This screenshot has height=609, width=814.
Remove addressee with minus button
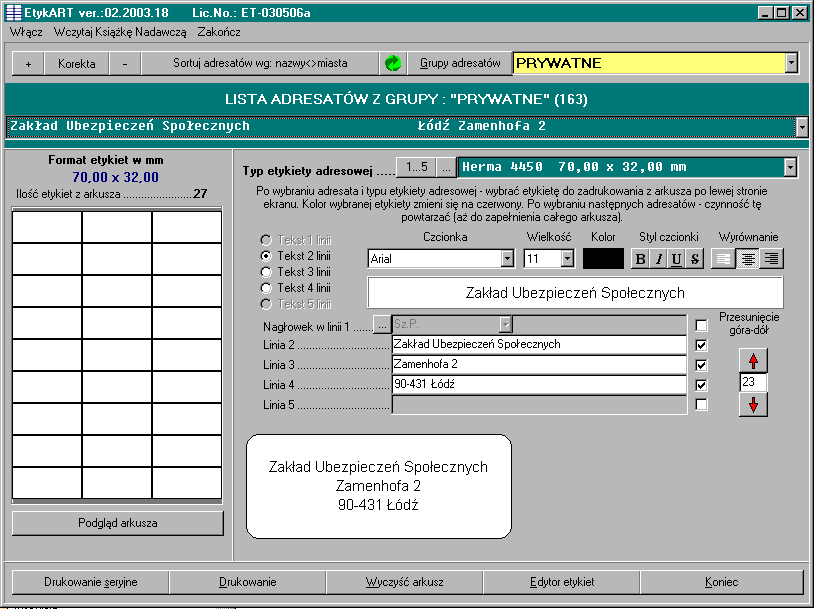click(125, 64)
